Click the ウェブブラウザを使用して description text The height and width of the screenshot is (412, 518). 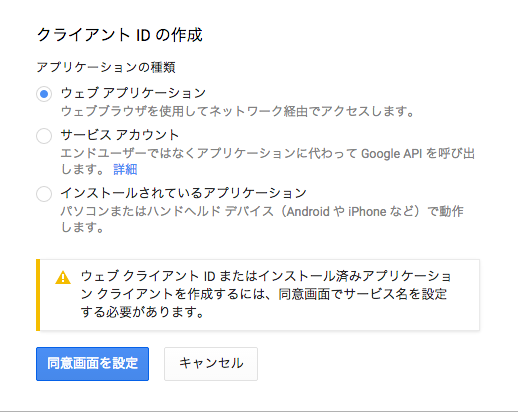tap(238, 111)
